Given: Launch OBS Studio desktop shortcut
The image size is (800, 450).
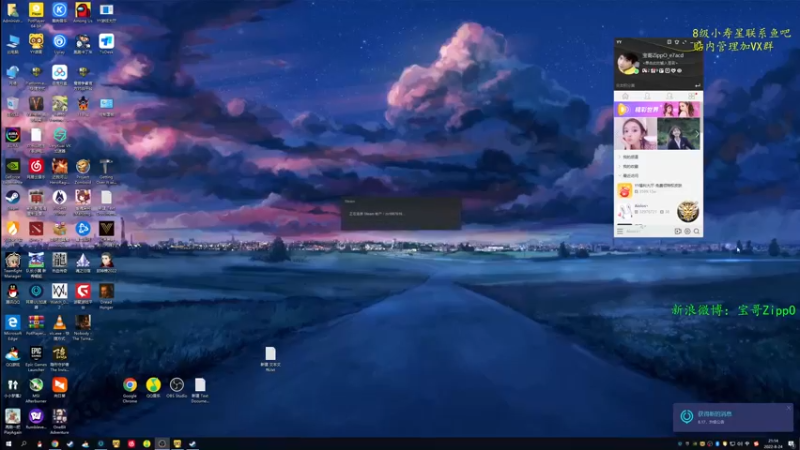Looking at the screenshot, I should tap(177, 387).
